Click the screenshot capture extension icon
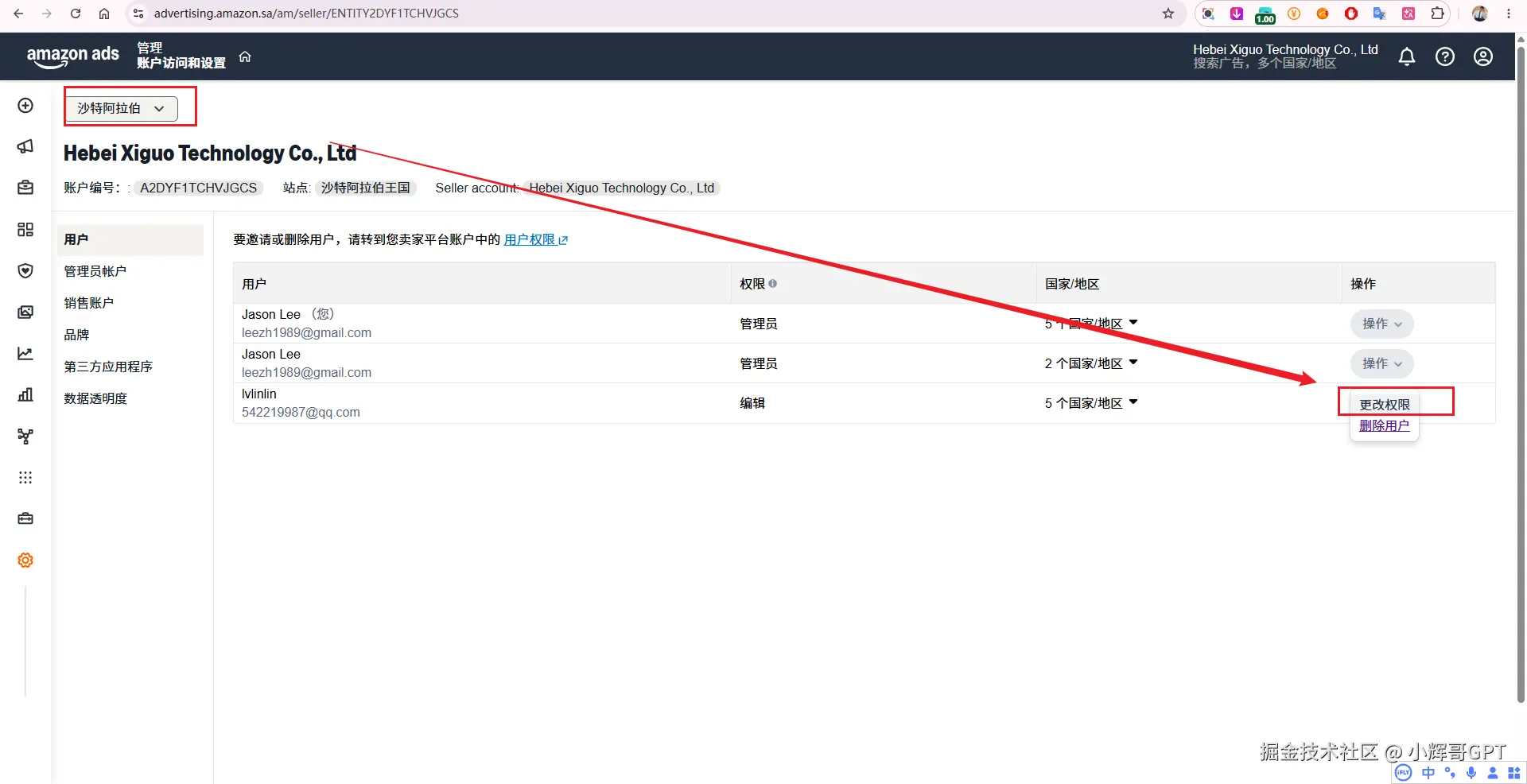 pos(1208,14)
